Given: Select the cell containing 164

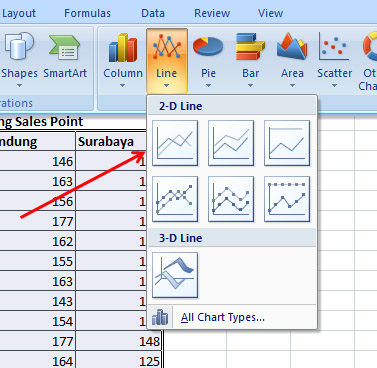Looking at the screenshot, I should pyautogui.click(x=37, y=361).
